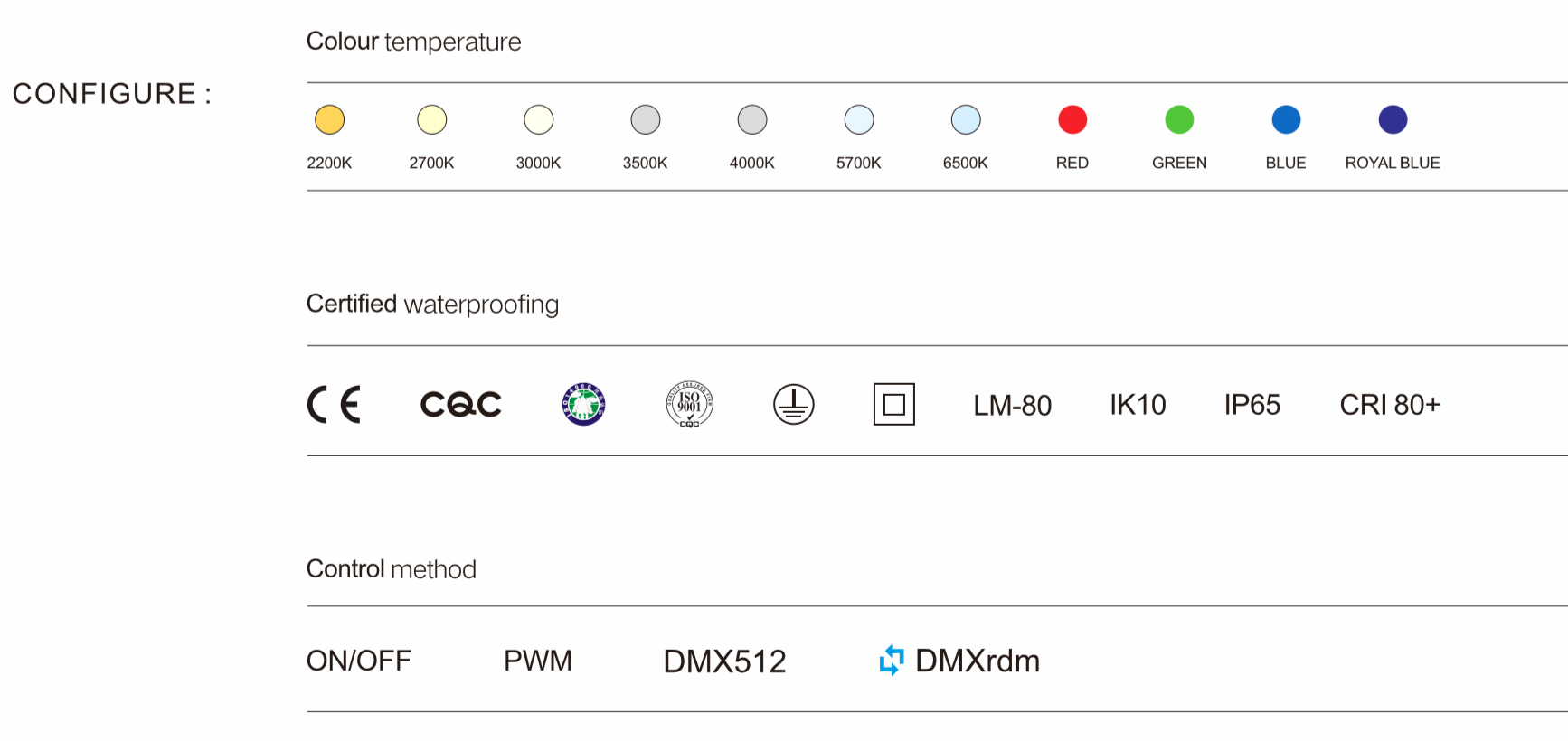1568x741 pixels.
Task: Click the IP65 rating label
Action: 1252,405
